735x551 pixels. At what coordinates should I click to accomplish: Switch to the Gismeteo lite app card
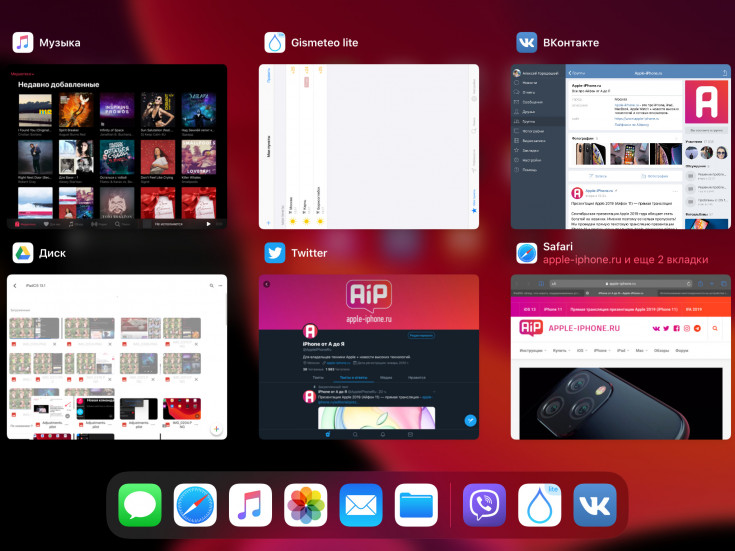(x=369, y=147)
